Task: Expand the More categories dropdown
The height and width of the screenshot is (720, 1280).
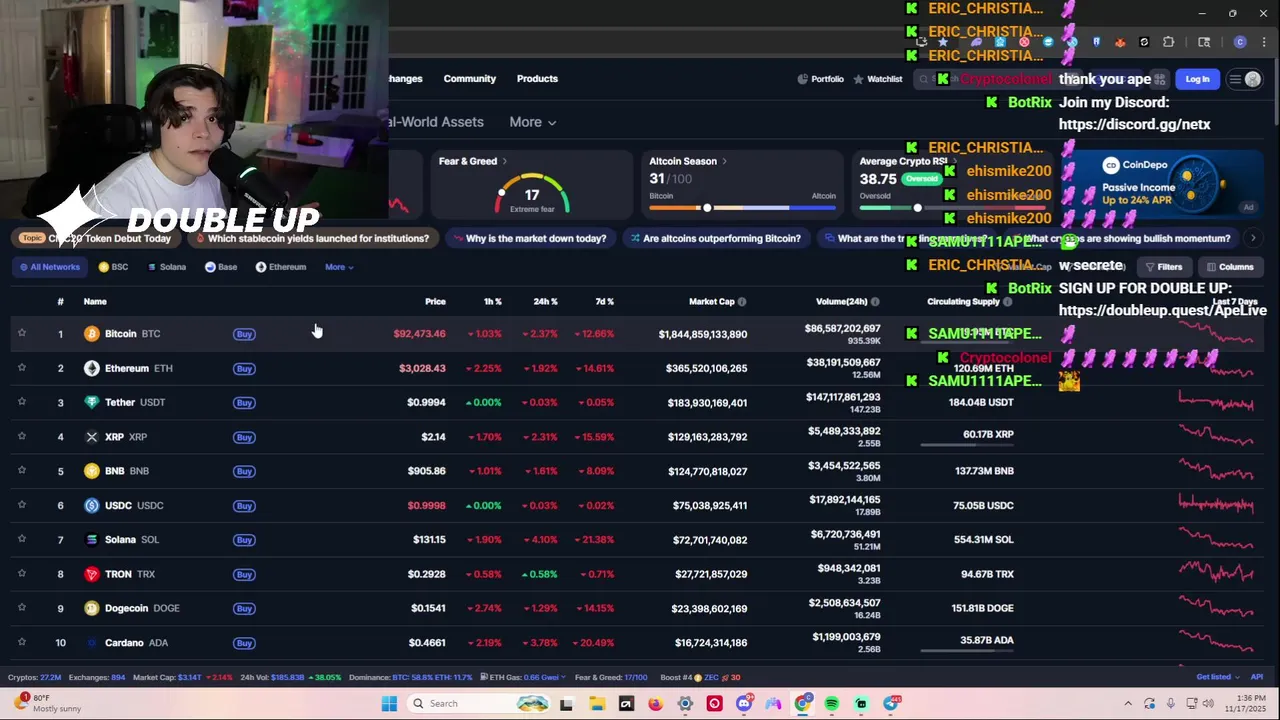Action: [533, 122]
